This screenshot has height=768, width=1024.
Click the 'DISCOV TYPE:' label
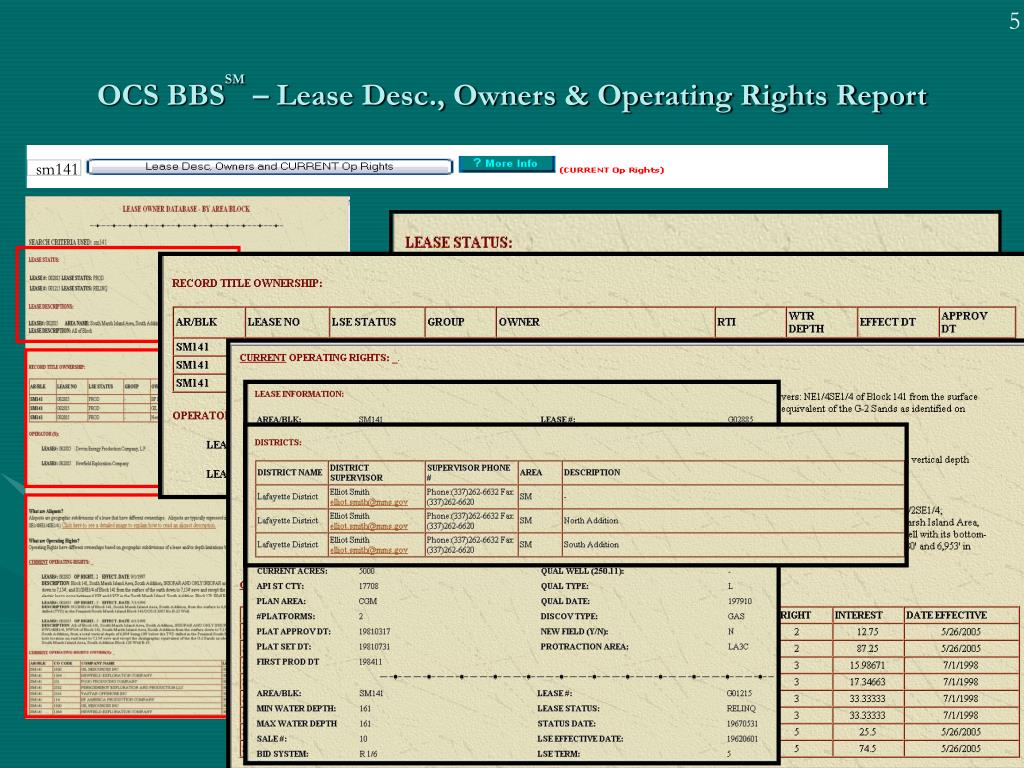pyautogui.click(x=569, y=616)
